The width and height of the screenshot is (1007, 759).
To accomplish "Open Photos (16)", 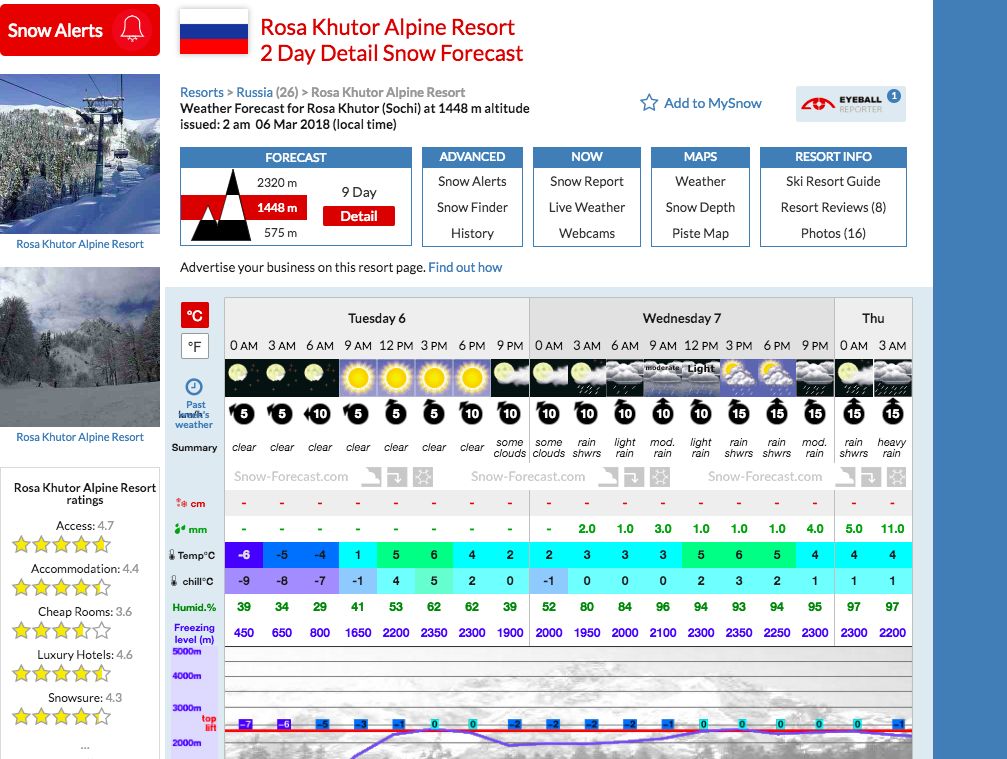I will point(833,234).
